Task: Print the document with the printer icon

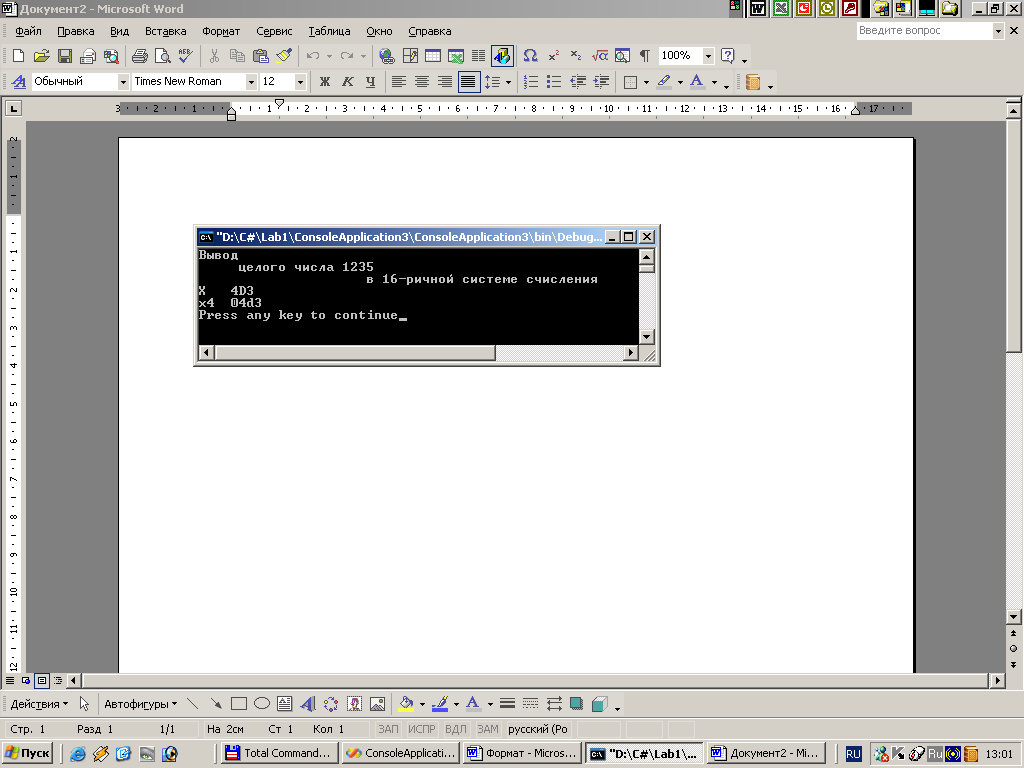Action: coord(139,56)
